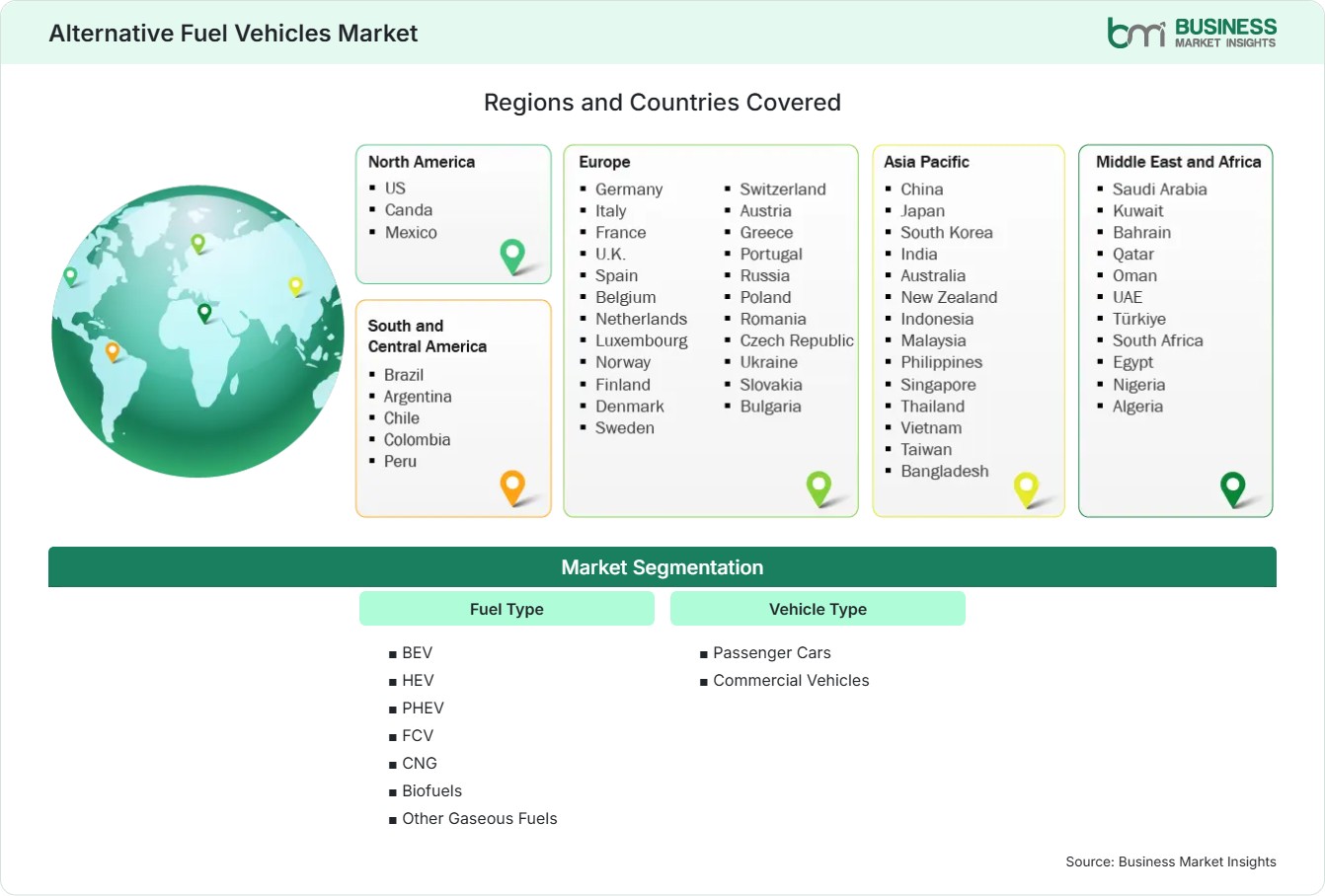Click the yellow pin on globe over Asia

point(295,286)
